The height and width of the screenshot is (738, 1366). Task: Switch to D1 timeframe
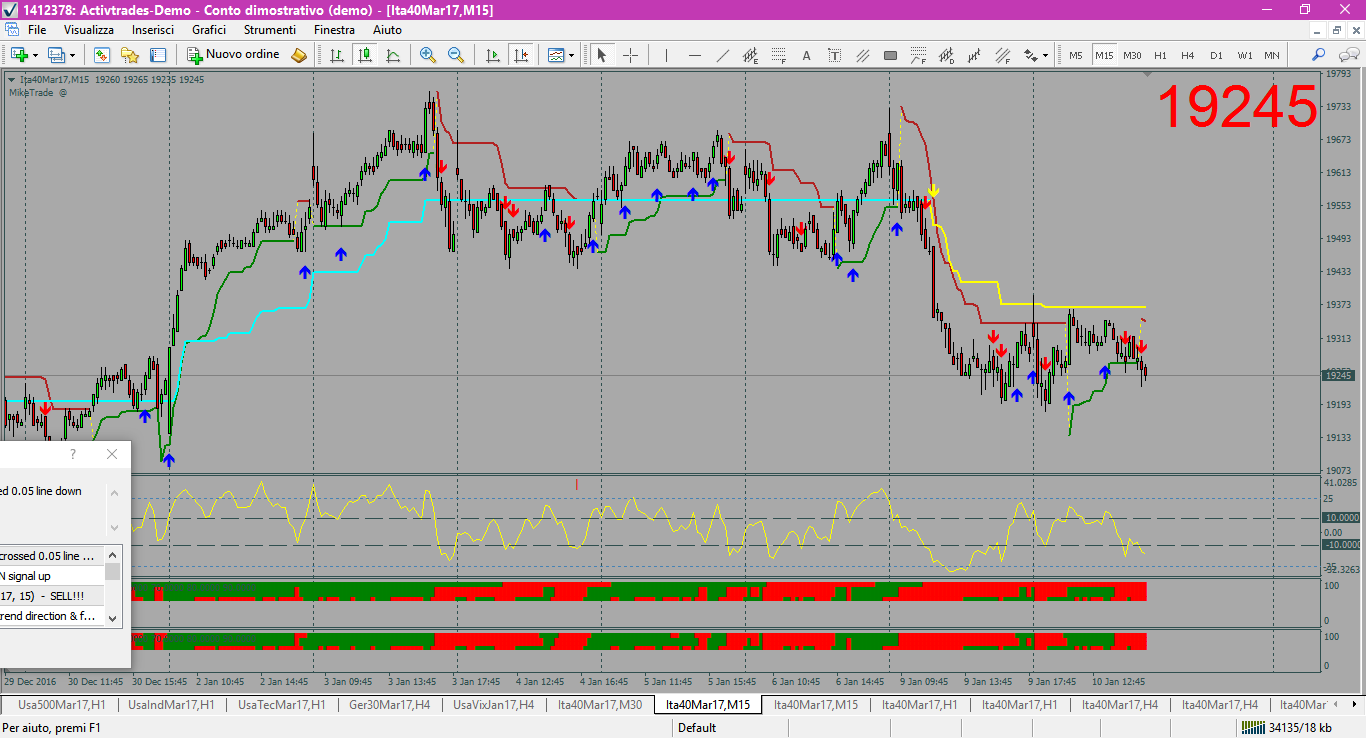pos(1216,55)
